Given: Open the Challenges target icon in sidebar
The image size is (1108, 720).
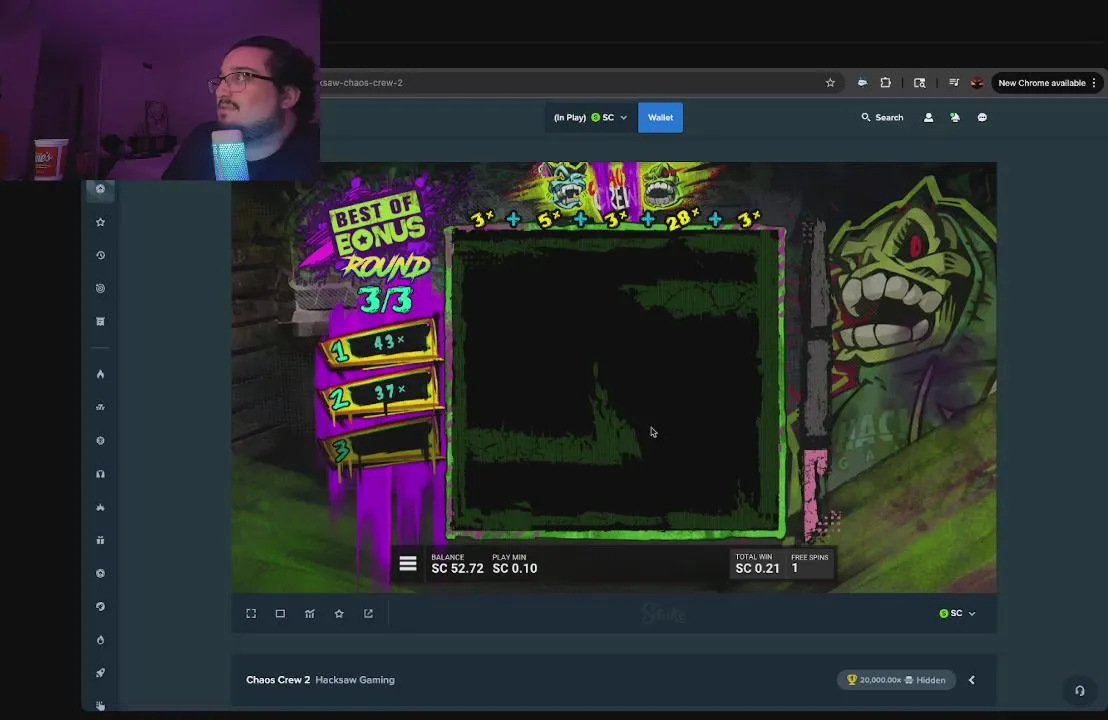Looking at the screenshot, I should [100, 288].
